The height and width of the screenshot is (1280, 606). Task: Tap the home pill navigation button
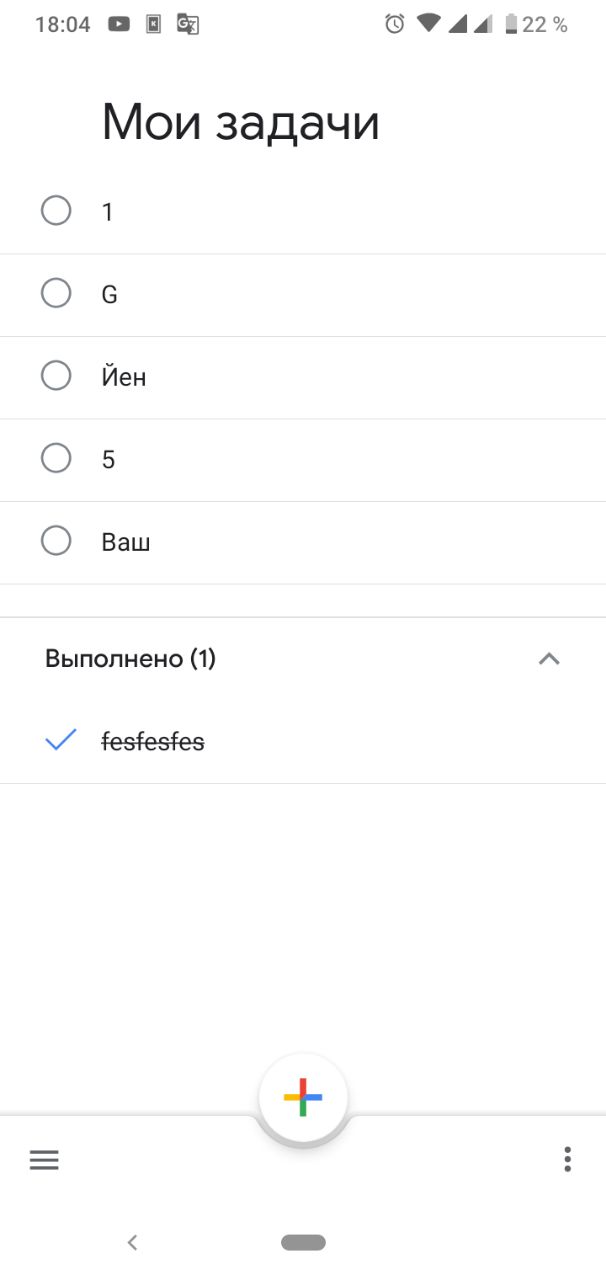click(303, 1242)
